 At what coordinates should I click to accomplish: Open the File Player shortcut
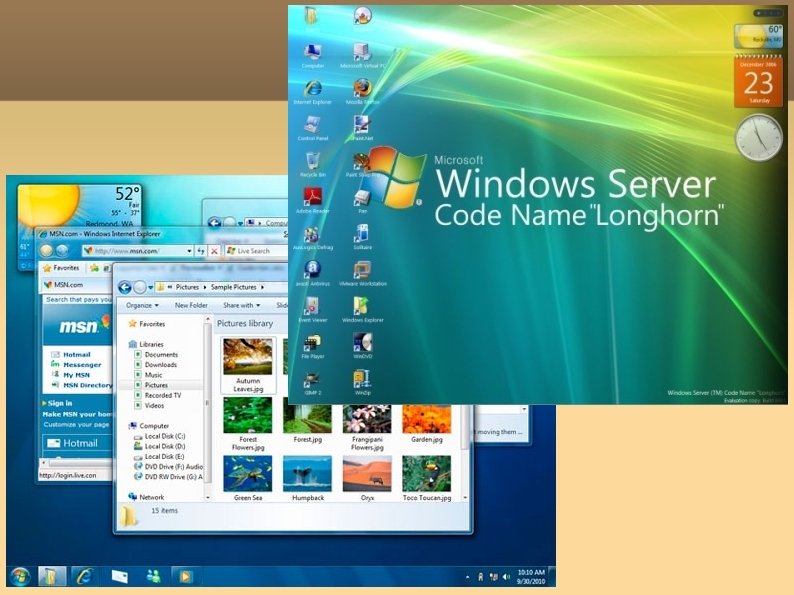coord(312,346)
